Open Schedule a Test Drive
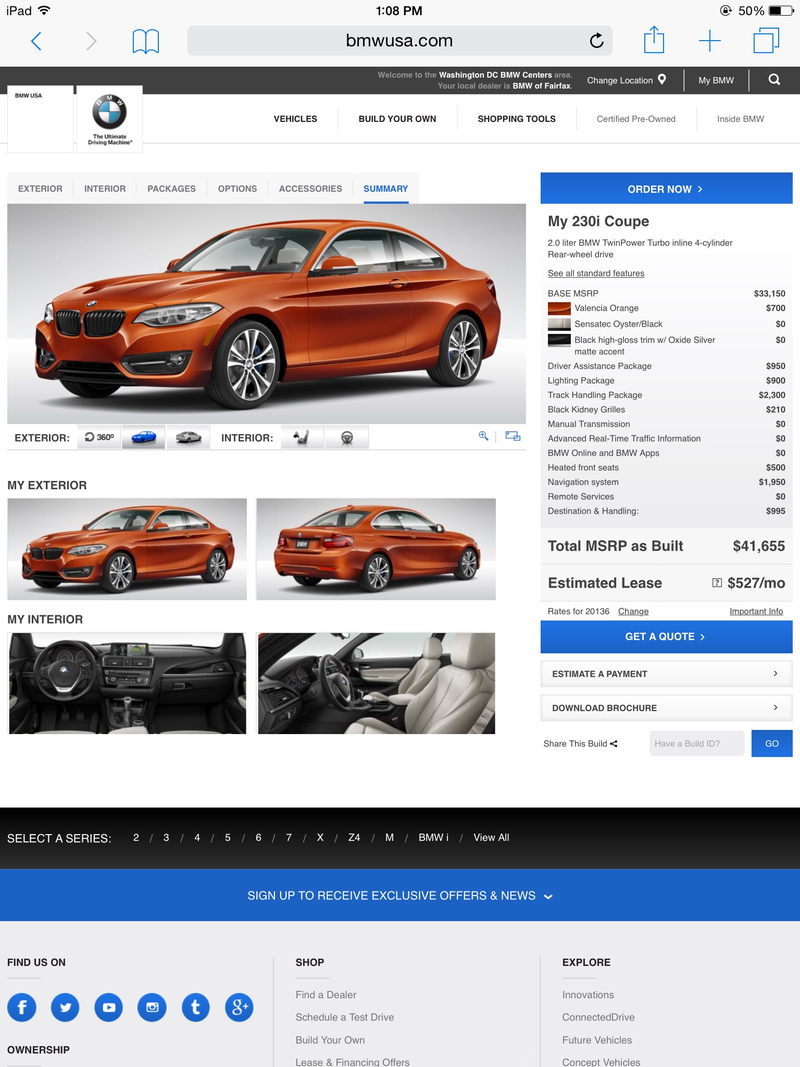 click(x=344, y=1017)
